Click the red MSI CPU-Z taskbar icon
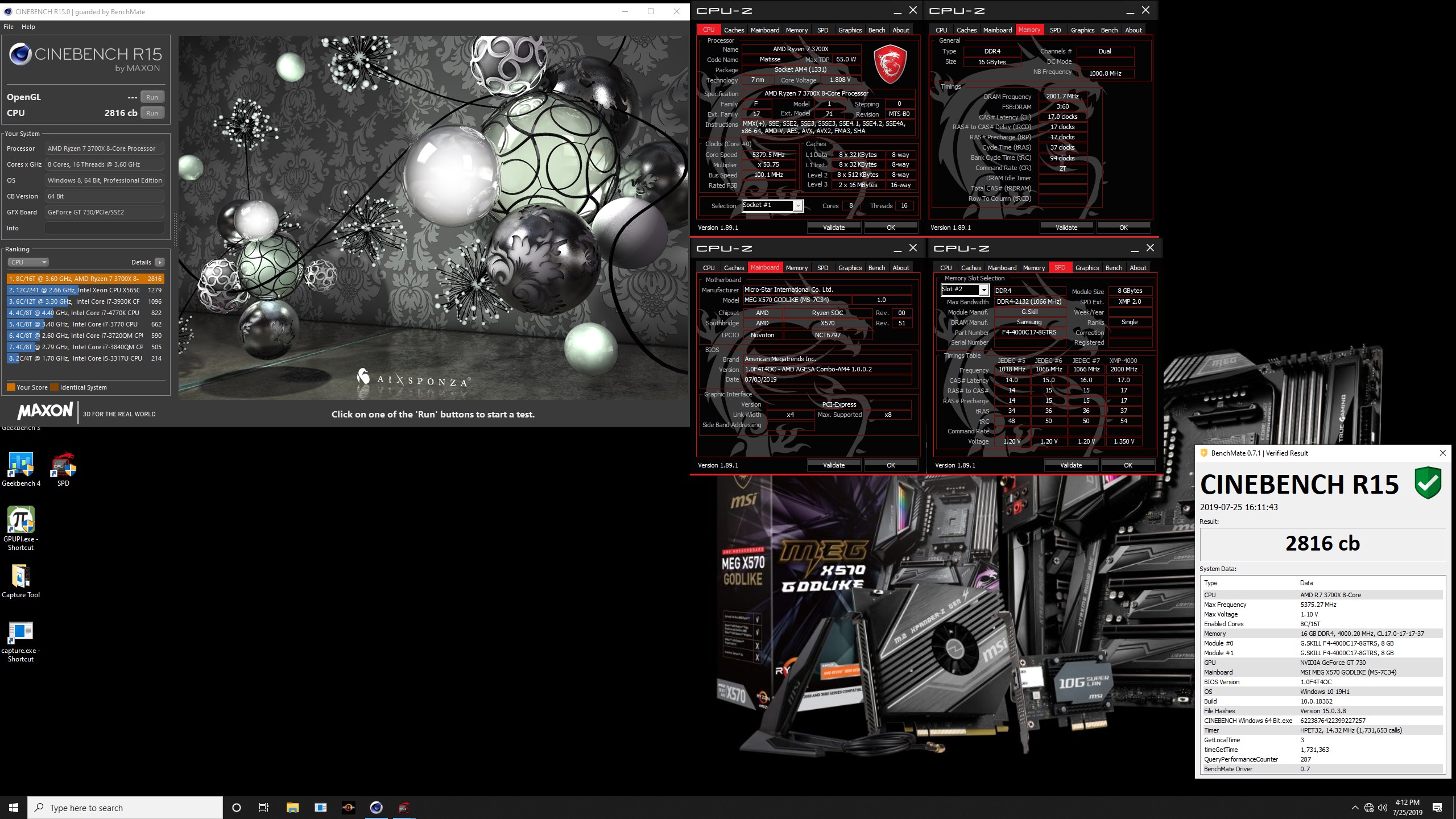 pyautogui.click(x=404, y=808)
